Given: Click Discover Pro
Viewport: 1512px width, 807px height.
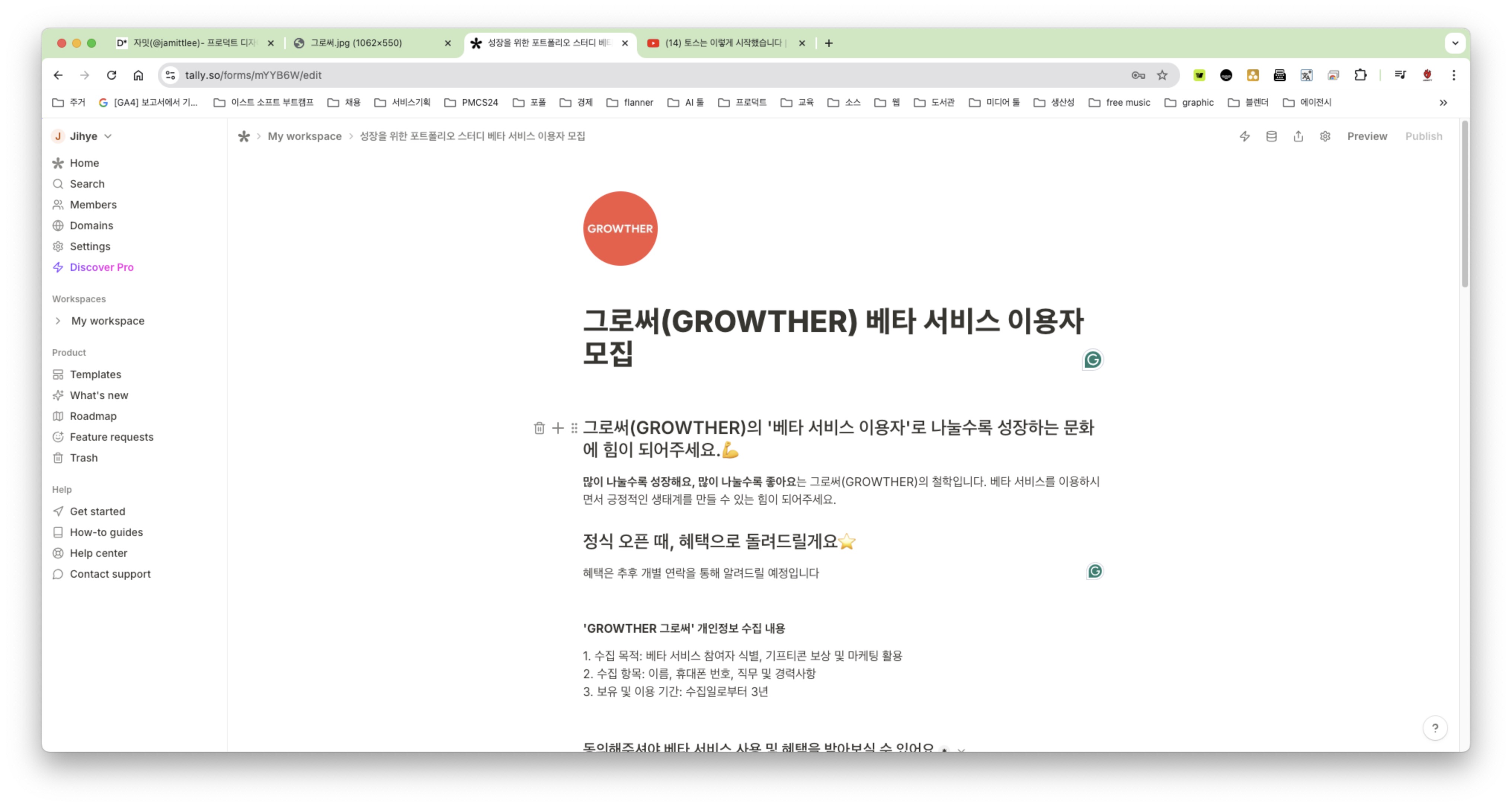Looking at the screenshot, I should click(102, 267).
